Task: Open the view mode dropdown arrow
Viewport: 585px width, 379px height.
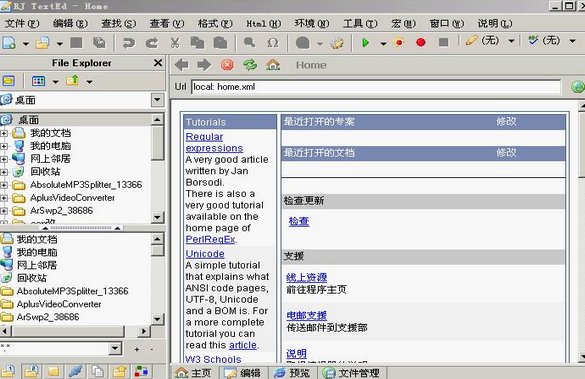Action: tap(55, 81)
